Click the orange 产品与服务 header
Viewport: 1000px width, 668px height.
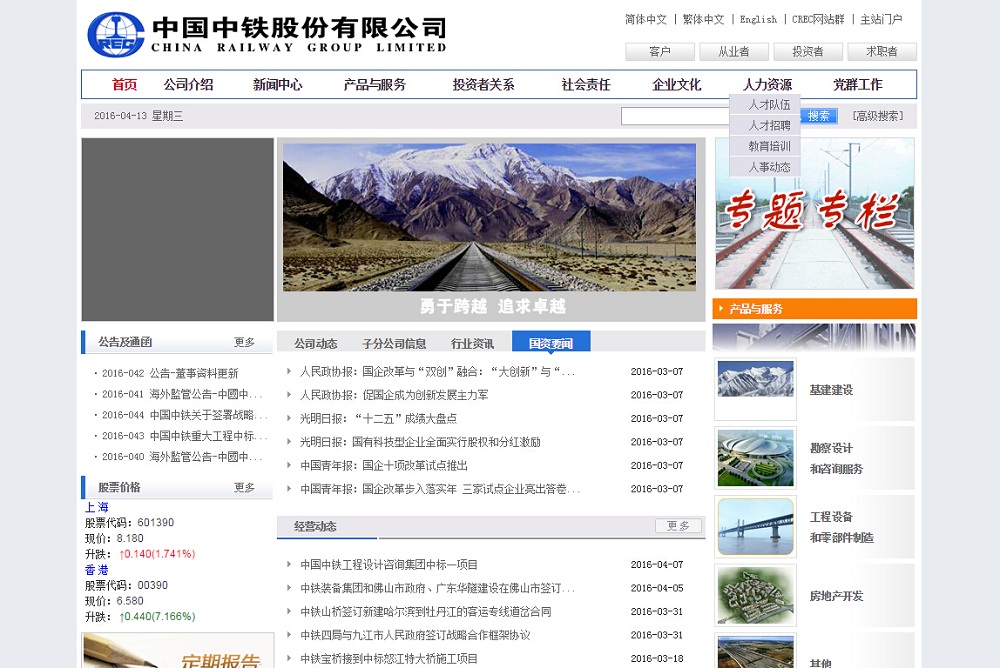pyautogui.click(x=814, y=309)
